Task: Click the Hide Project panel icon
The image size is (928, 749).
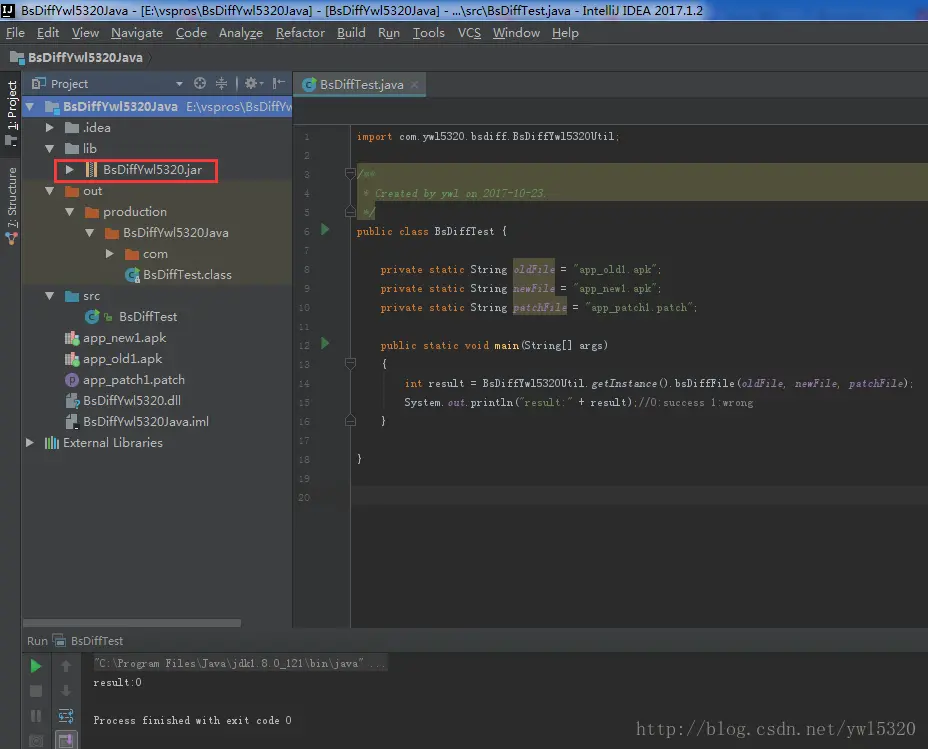Action: click(x=279, y=84)
